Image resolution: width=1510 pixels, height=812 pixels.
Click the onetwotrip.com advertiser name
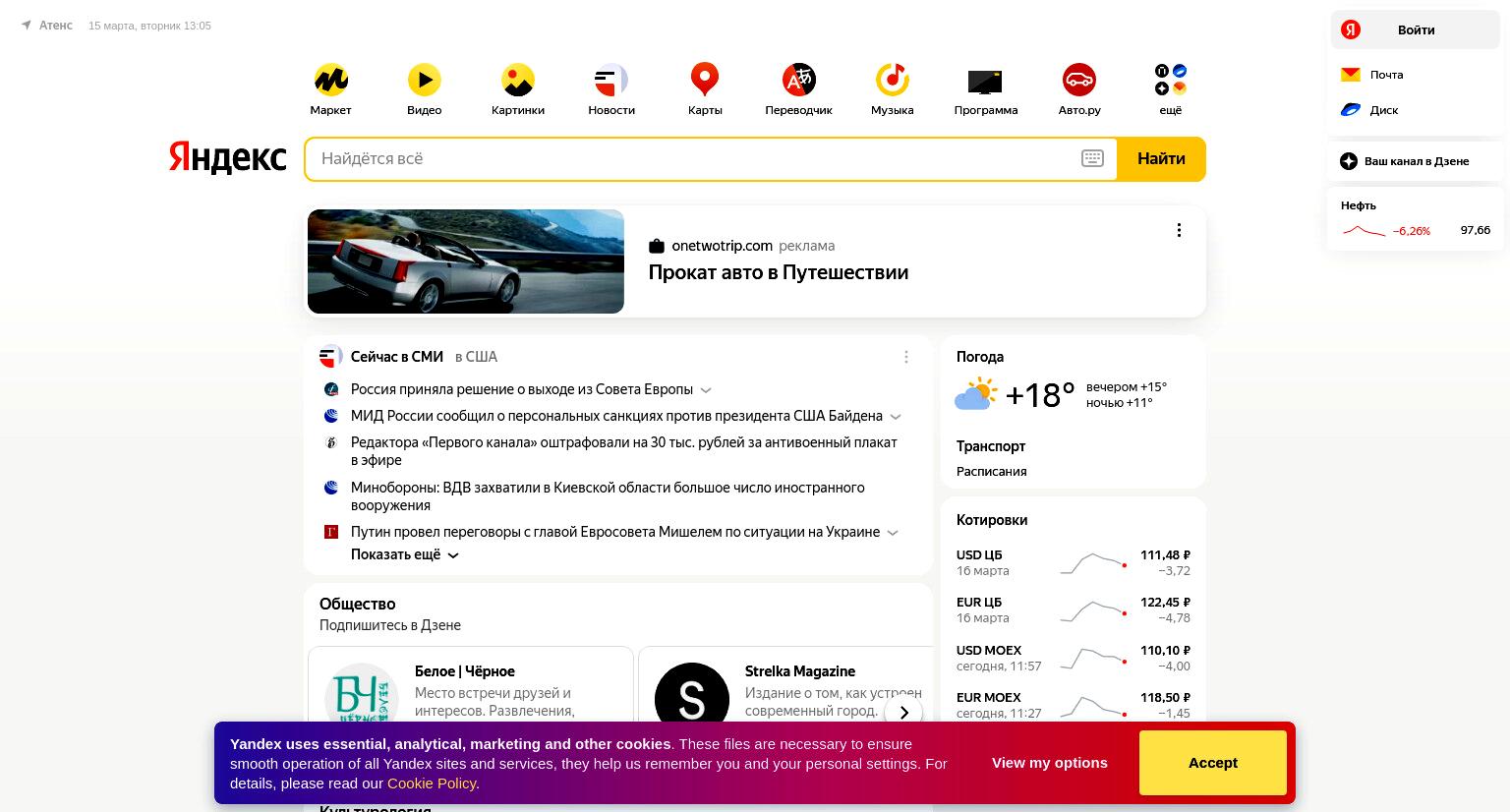(x=722, y=246)
